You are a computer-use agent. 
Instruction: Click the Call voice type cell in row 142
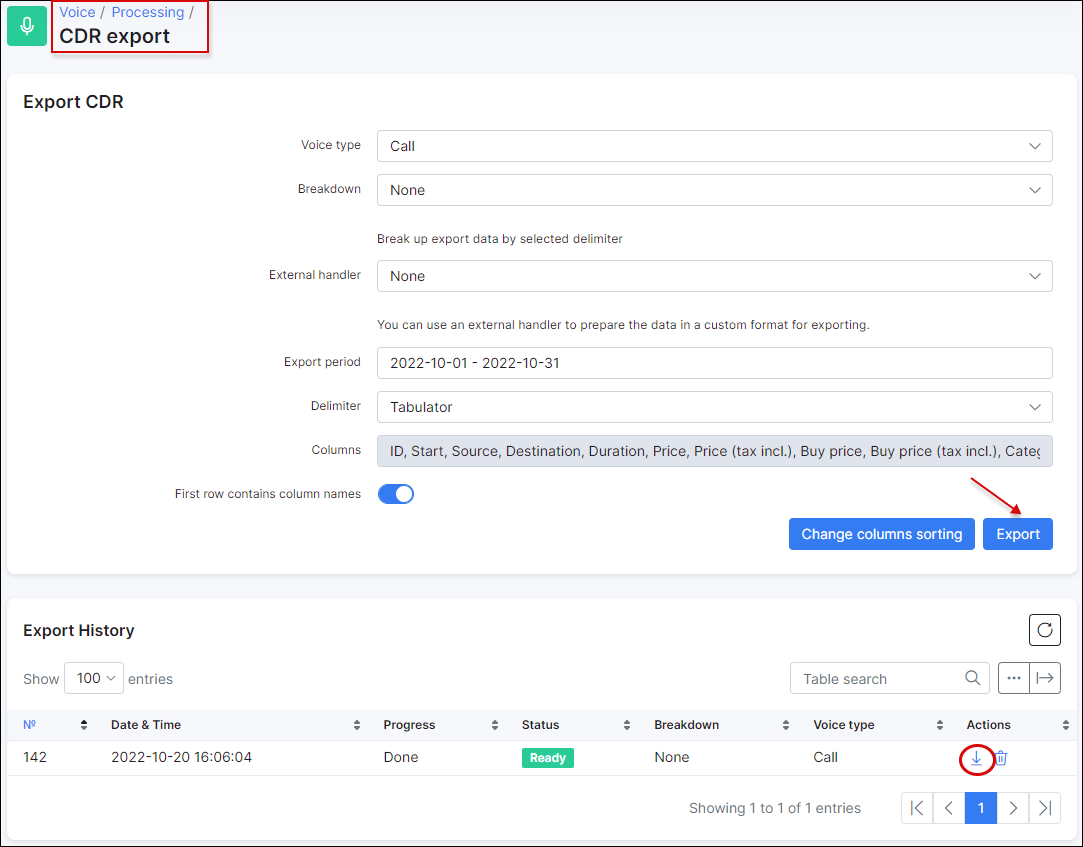click(x=825, y=757)
